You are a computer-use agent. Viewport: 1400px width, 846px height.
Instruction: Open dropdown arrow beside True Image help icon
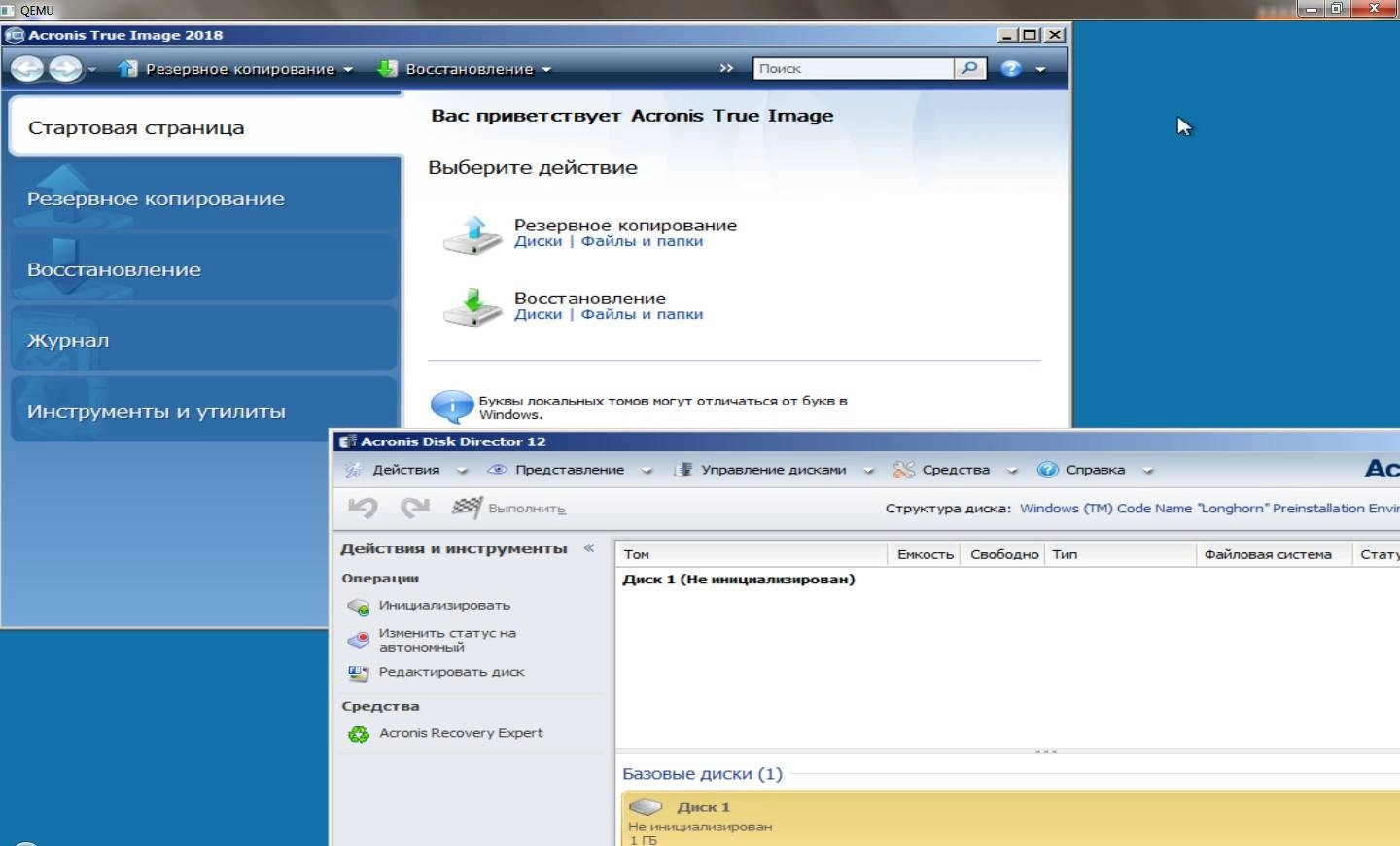[x=1040, y=69]
